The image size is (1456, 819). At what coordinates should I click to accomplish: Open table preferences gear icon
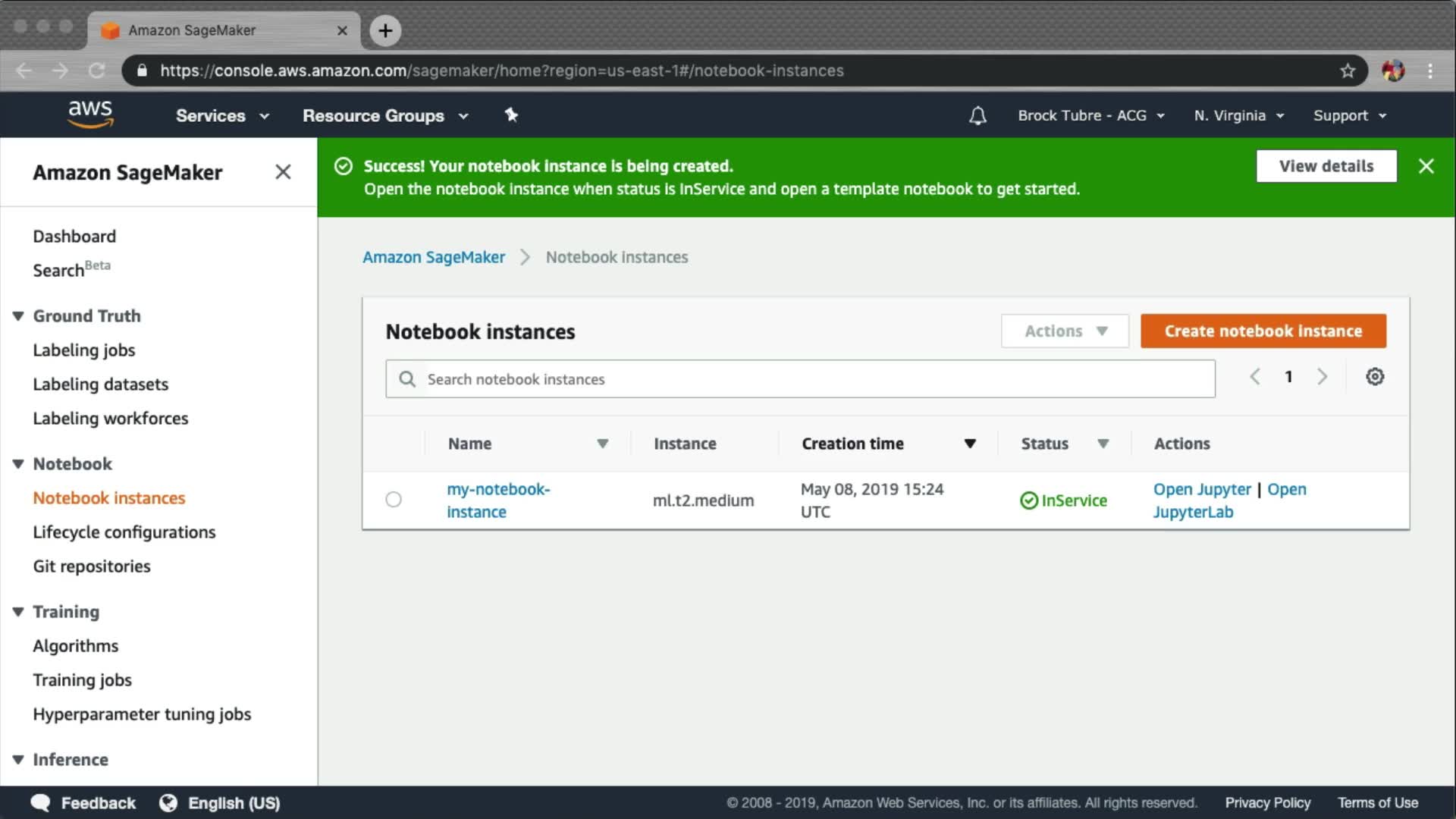tap(1374, 377)
